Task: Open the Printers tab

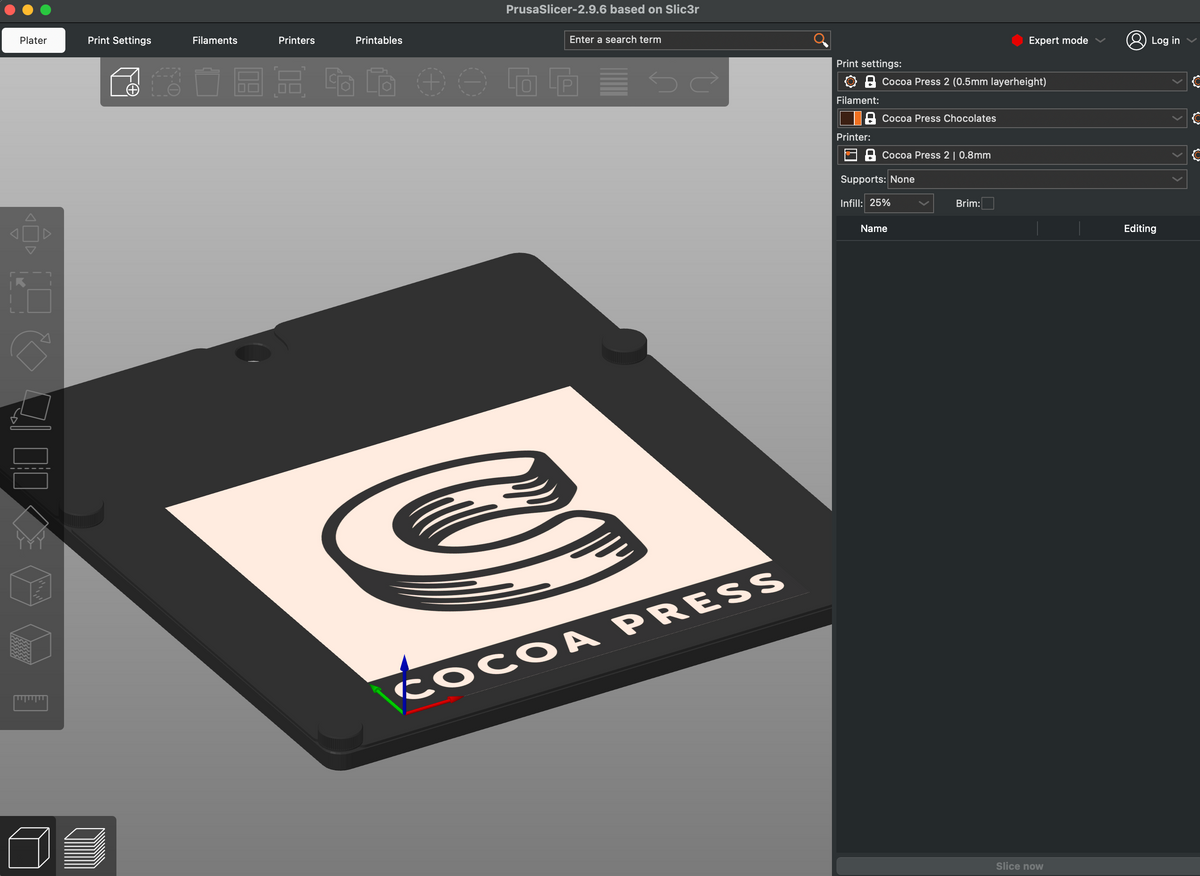Action: (296, 40)
